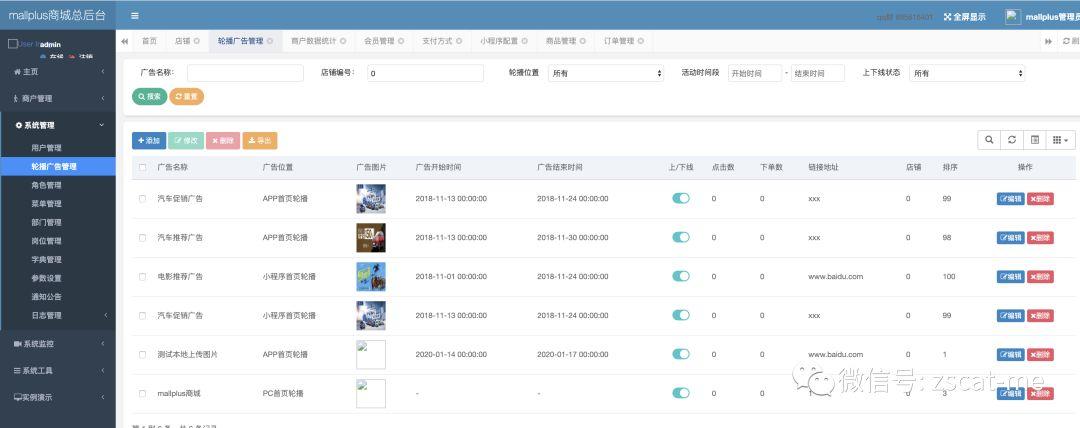The width and height of the screenshot is (1080, 428).
Task: Close the 支付方式 tab
Action: click(x=459, y=41)
